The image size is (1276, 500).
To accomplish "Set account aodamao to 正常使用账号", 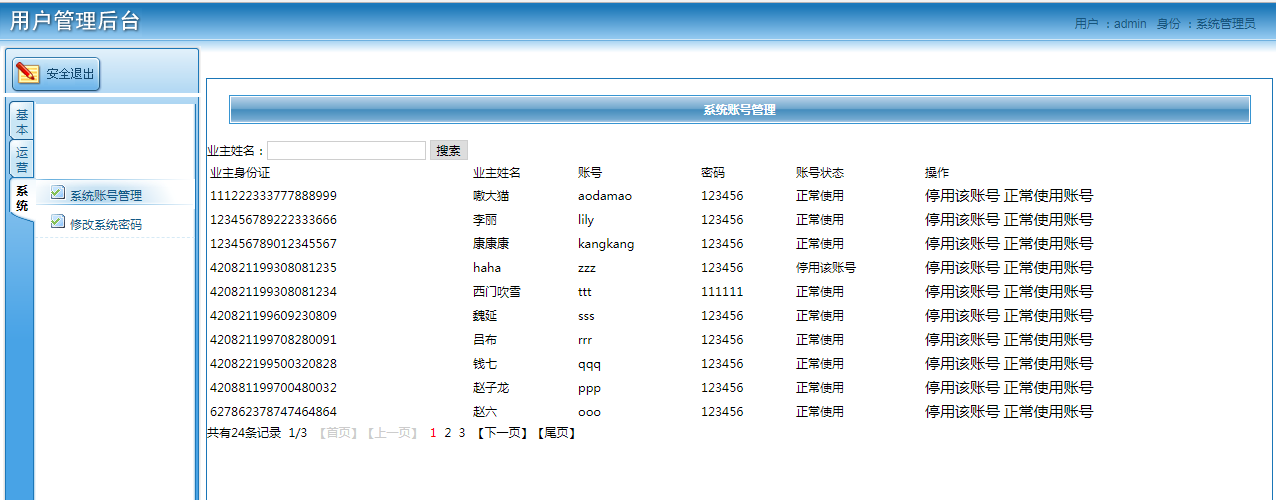I will point(1048,195).
